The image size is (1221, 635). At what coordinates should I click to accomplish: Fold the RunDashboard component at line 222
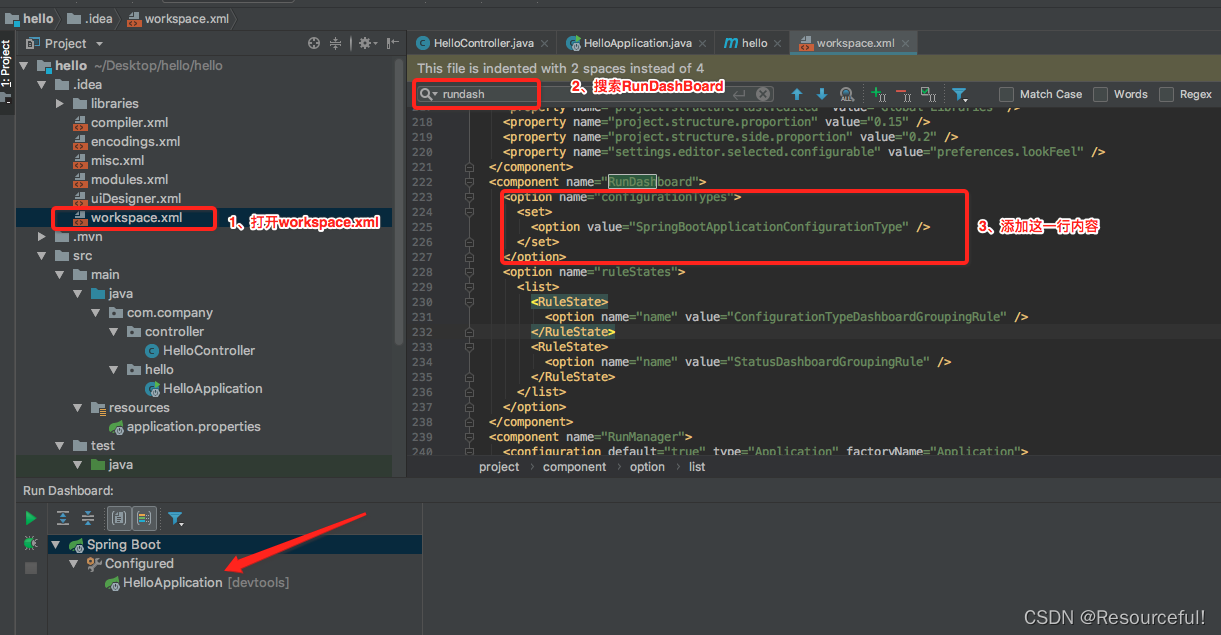[469, 182]
